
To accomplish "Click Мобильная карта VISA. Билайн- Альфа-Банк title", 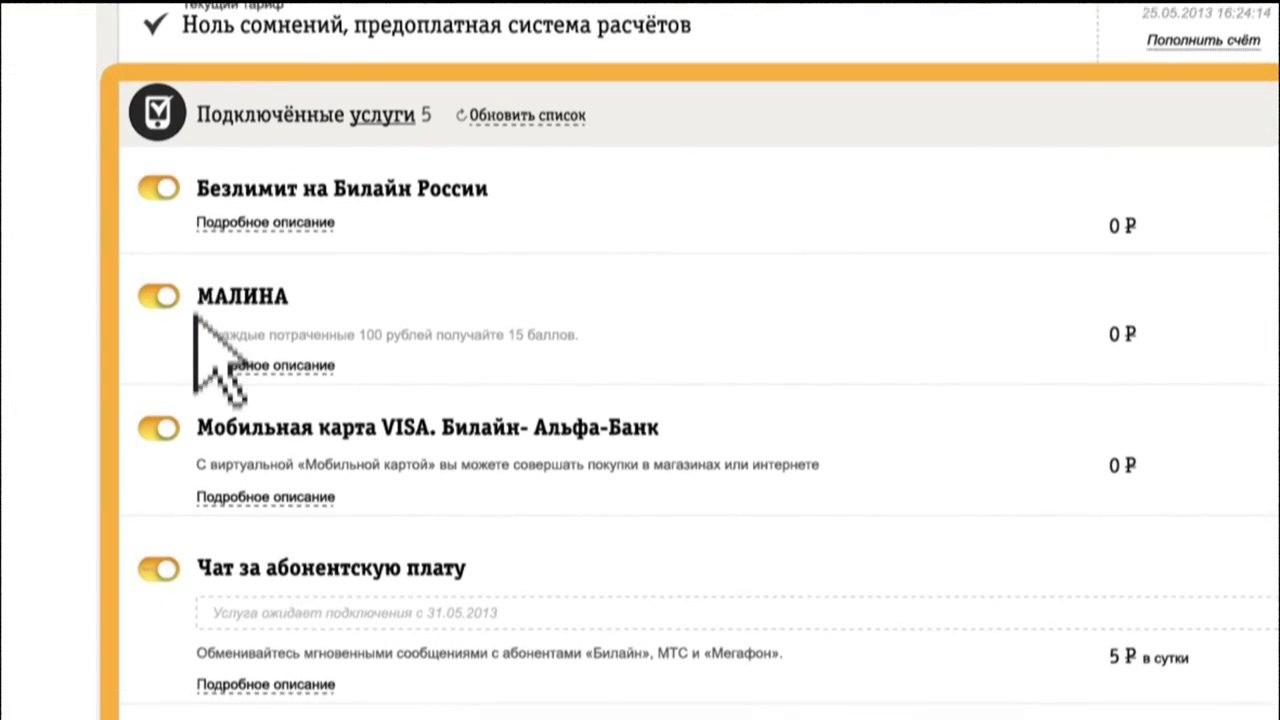I will point(427,428).
